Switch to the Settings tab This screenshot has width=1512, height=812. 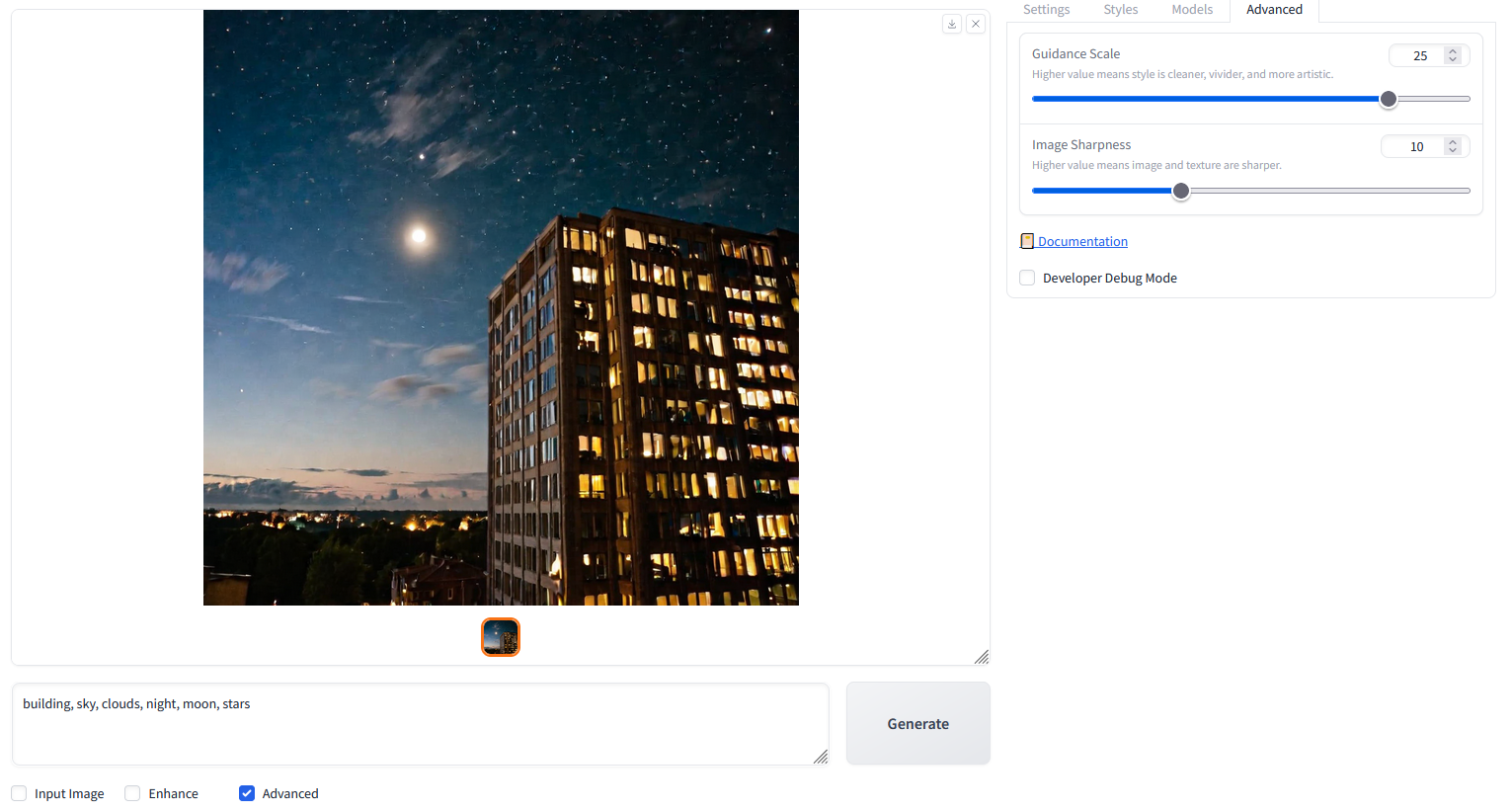click(1046, 10)
